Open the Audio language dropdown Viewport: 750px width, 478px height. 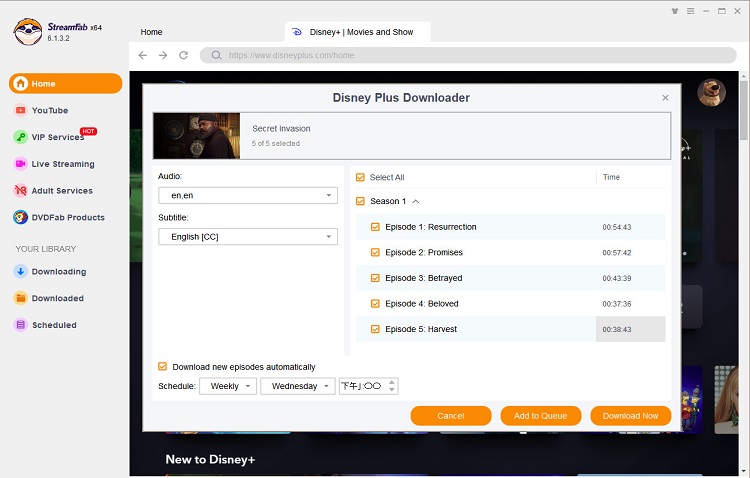248,195
